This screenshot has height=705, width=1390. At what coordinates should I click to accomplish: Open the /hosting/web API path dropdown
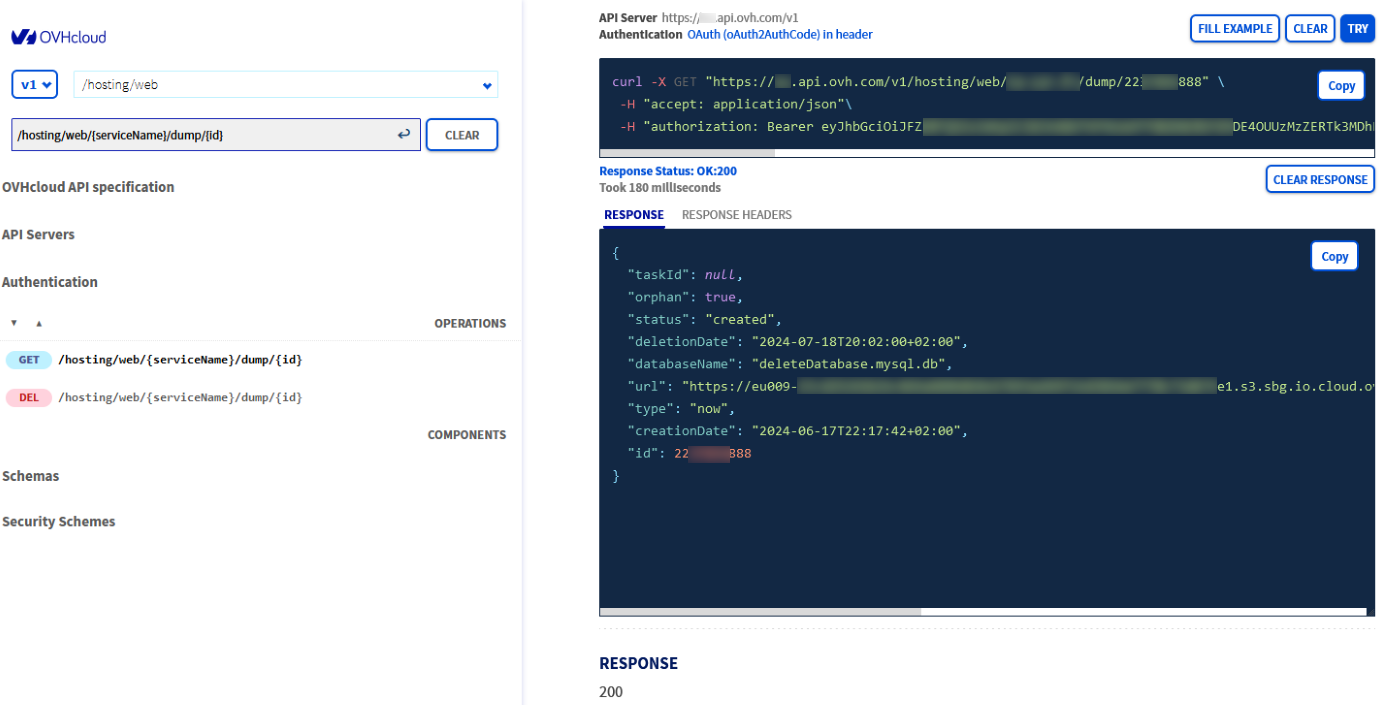[x=285, y=85]
